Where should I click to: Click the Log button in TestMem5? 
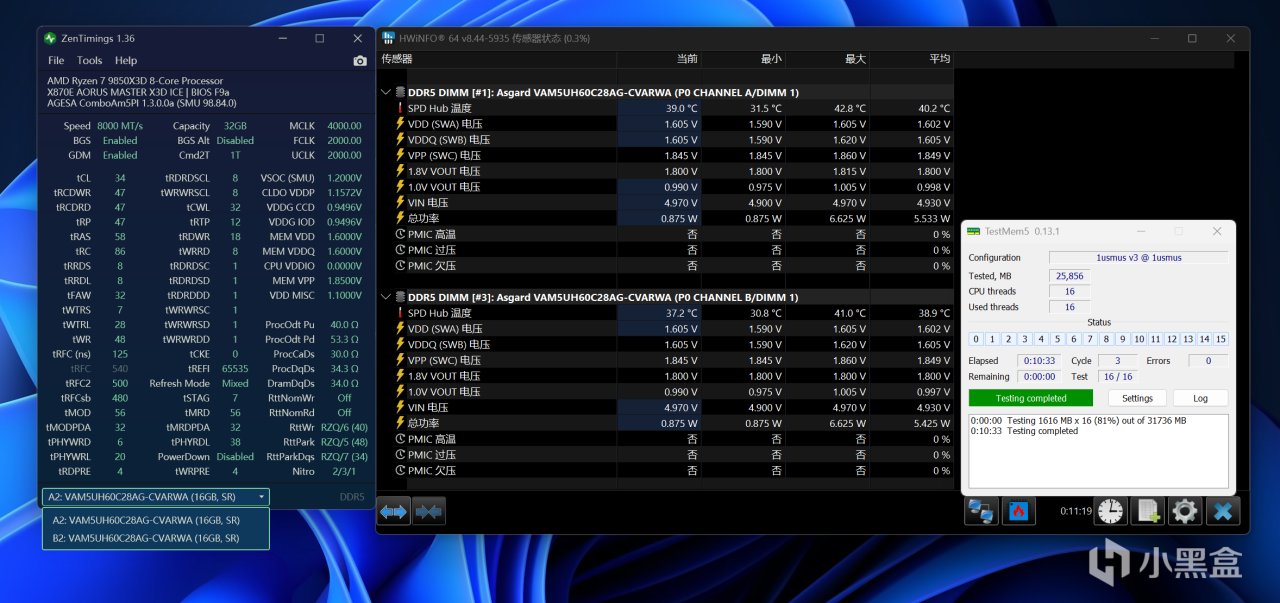(1200, 398)
